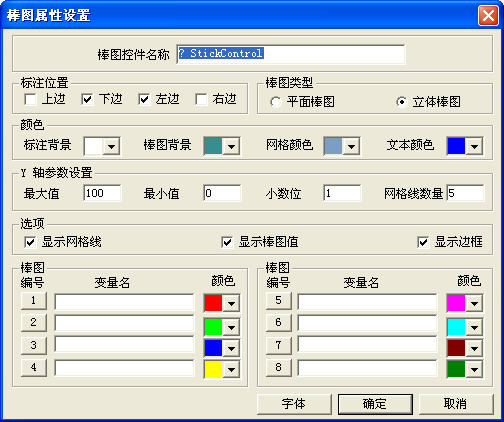Select the 平面棒图 radio button

pos(276,102)
